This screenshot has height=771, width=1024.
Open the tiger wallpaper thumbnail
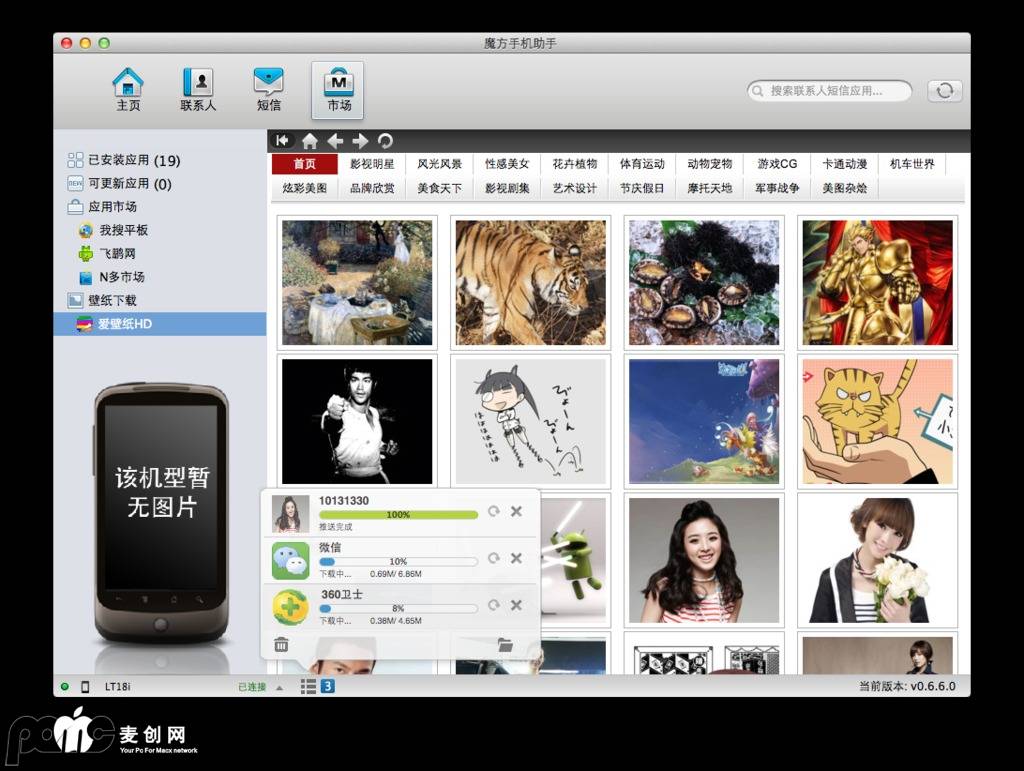(530, 282)
